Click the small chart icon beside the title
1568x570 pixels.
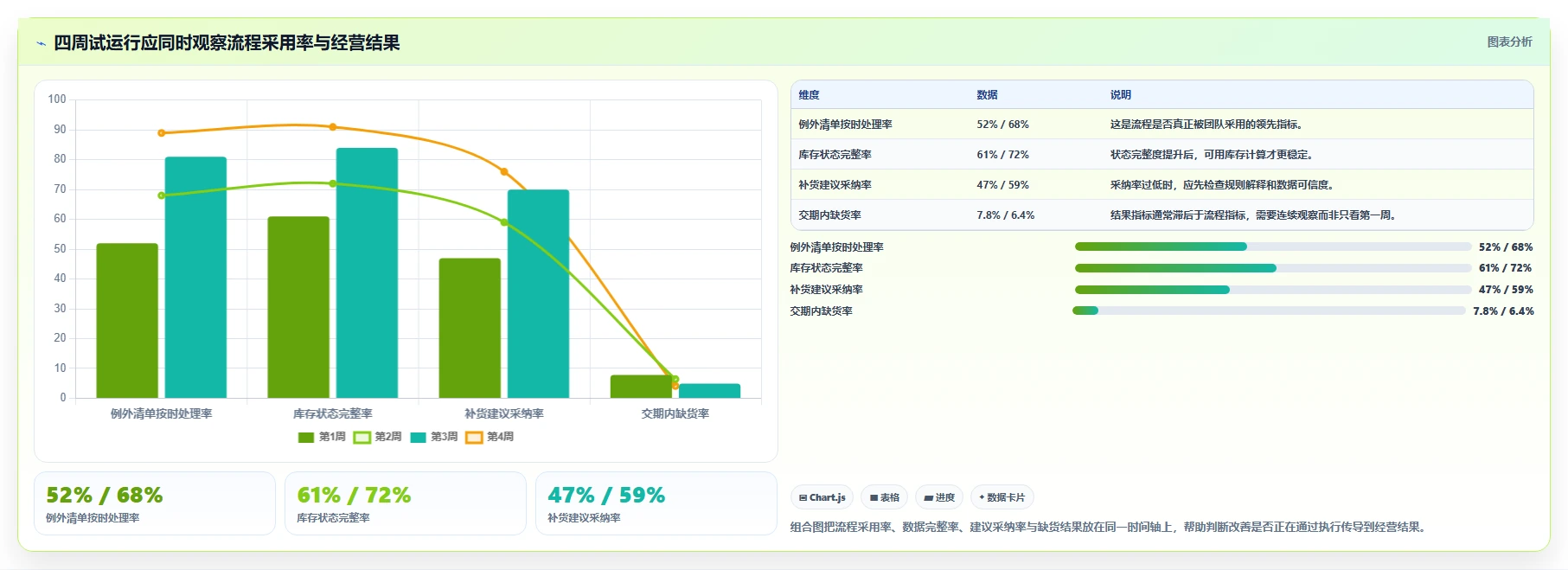point(41,43)
